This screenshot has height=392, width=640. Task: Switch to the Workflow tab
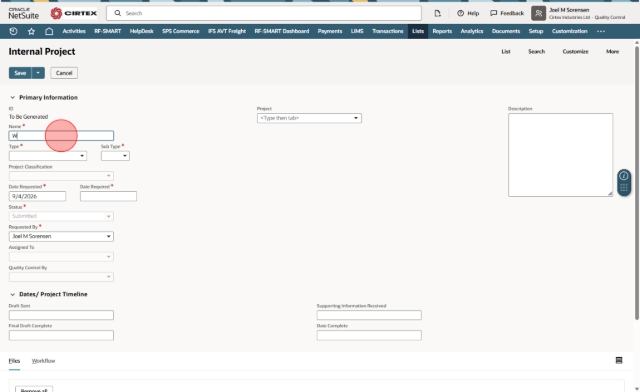pos(43,361)
